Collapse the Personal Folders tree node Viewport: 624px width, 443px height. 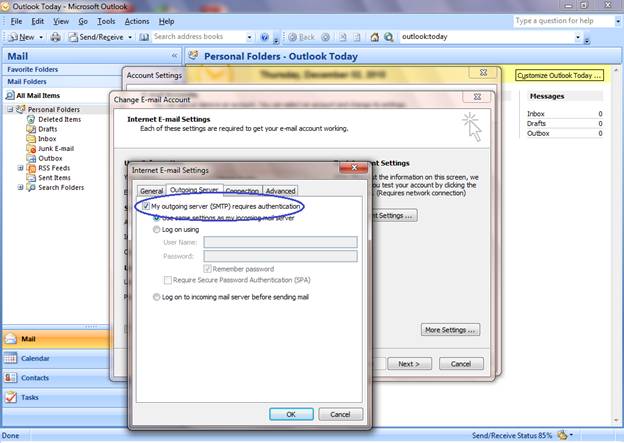tap(10, 109)
